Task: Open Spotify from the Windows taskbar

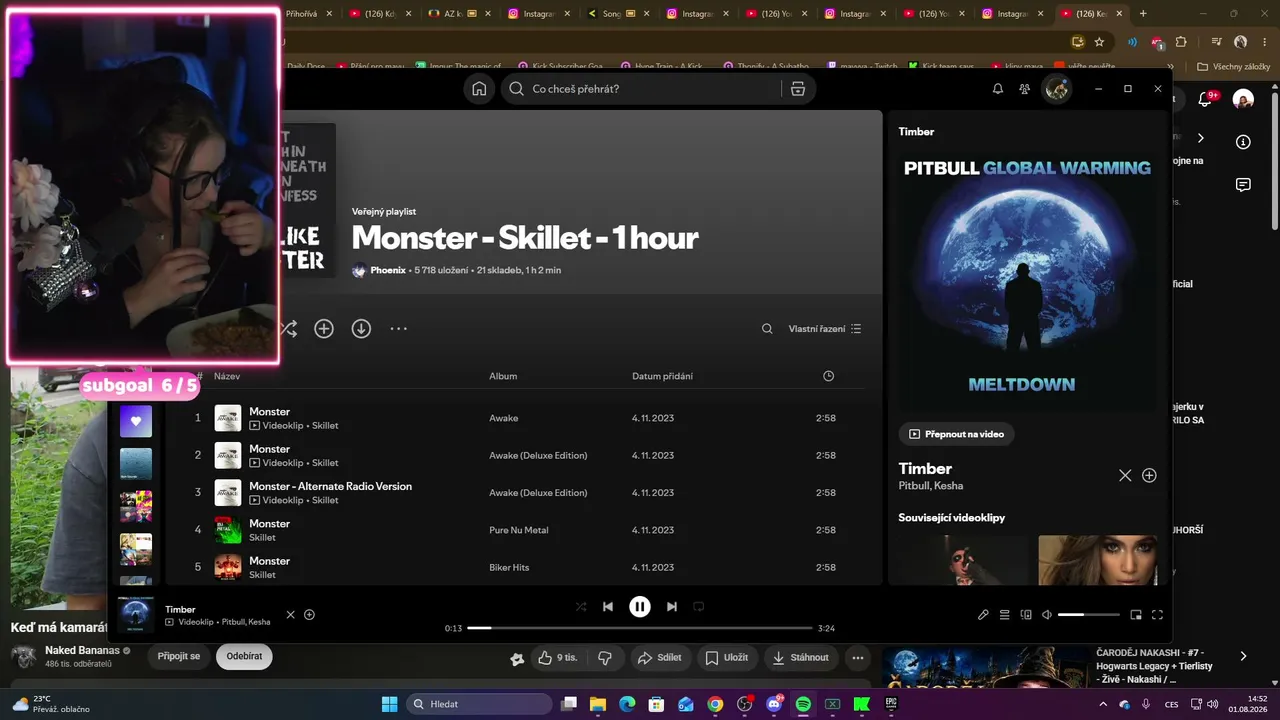Action: coord(803,704)
